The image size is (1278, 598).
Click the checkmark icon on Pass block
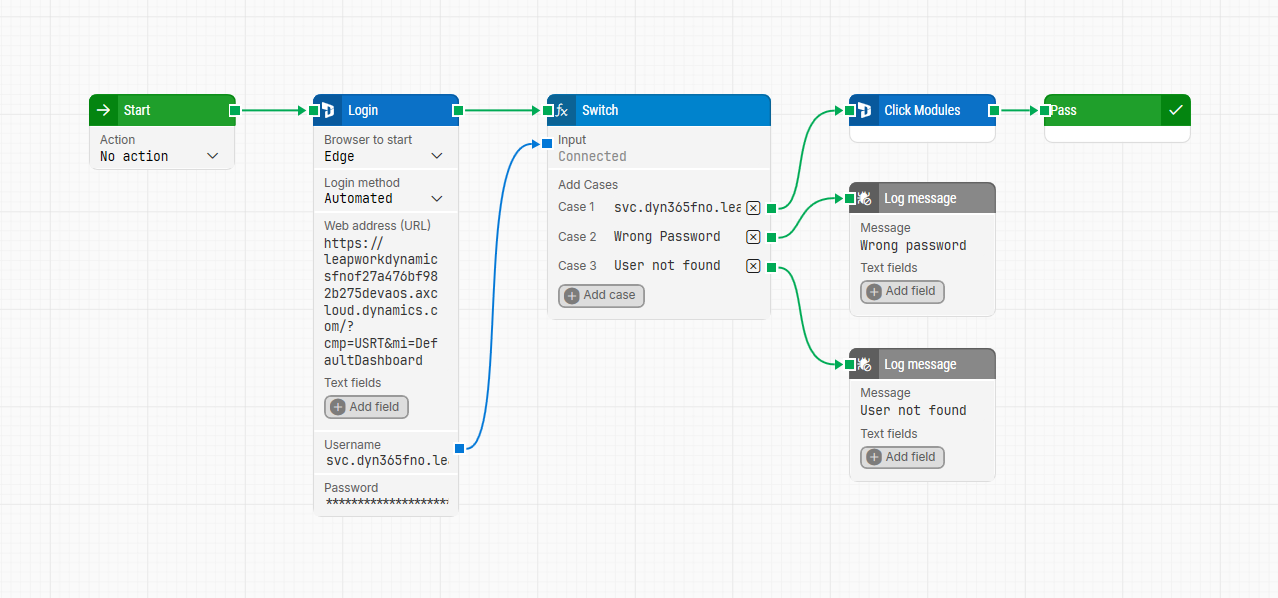click(x=1175, y=110)
